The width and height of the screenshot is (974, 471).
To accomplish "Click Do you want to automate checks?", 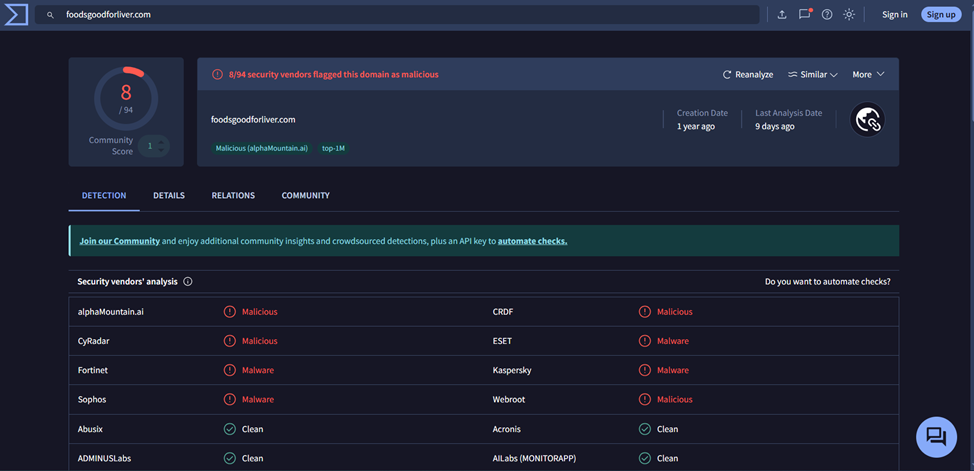I will [x=827, y=281].
